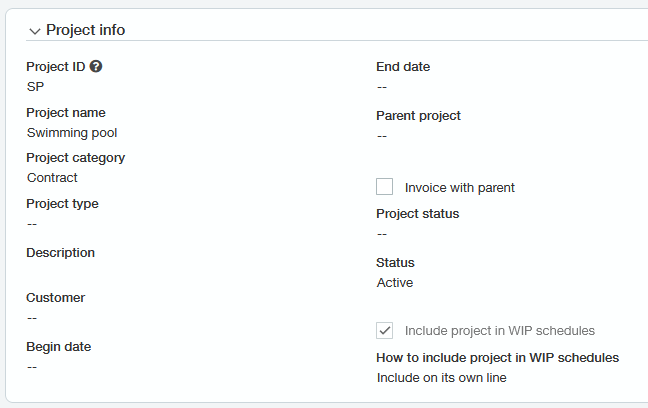Click the Customer empty value

coord(32,318)
